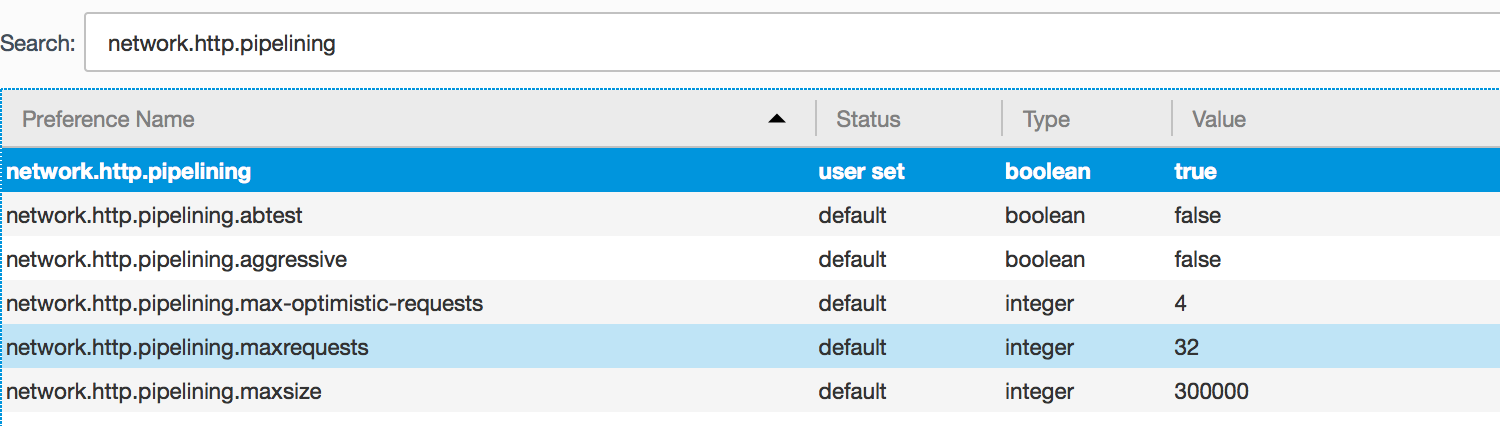The width and height of the screenshot is (1500, 426).
Task: Sort by Type column header
Action: 1046,120
